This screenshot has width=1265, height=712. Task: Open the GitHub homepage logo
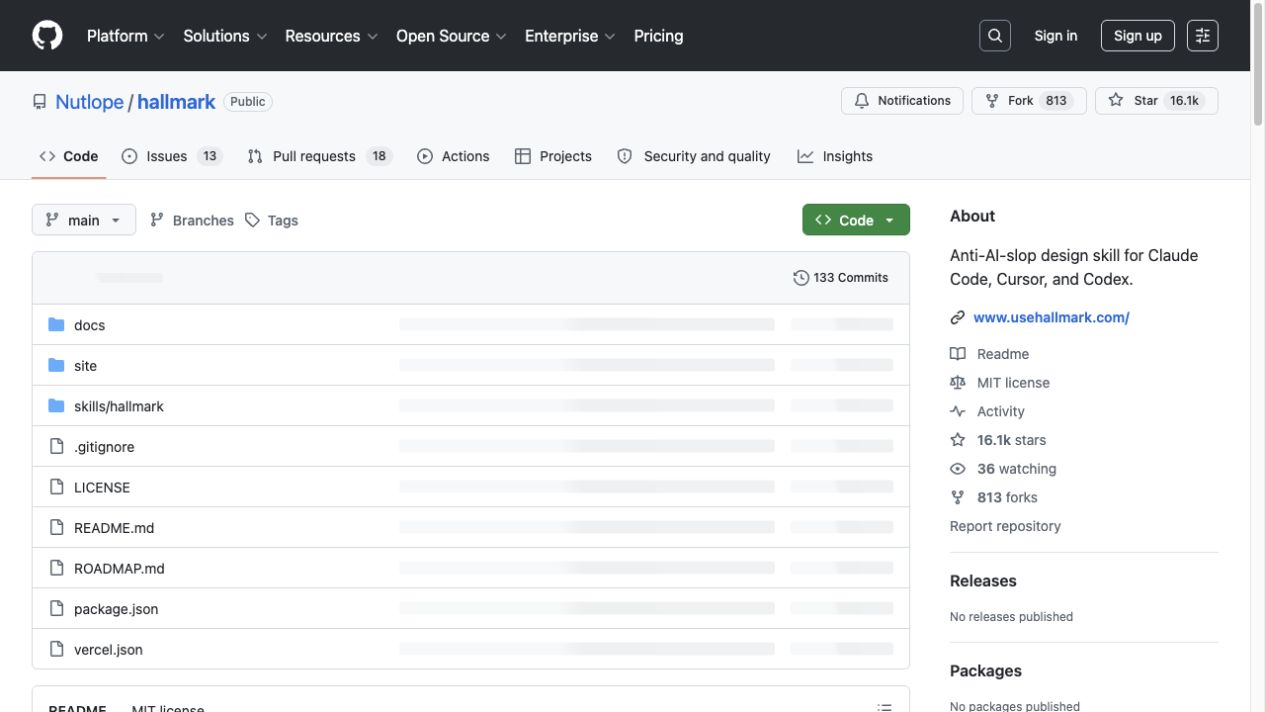pyautogui.click(x=47, y=36)
